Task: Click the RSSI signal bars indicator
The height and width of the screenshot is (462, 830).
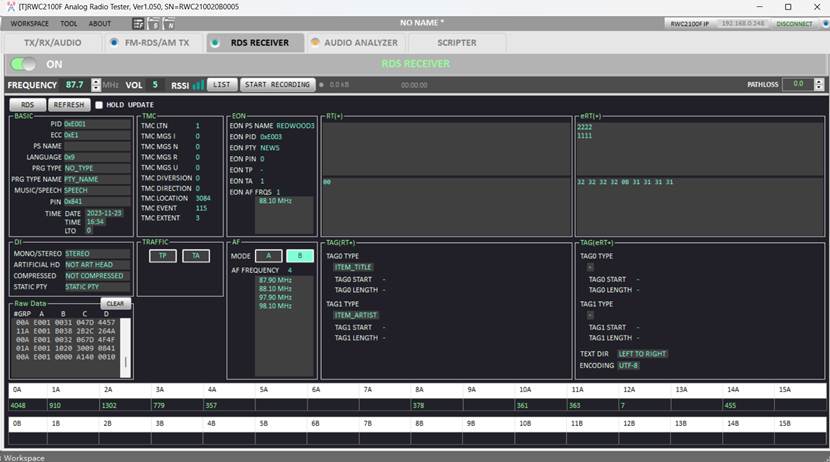Action: click(x=198, y=85)
